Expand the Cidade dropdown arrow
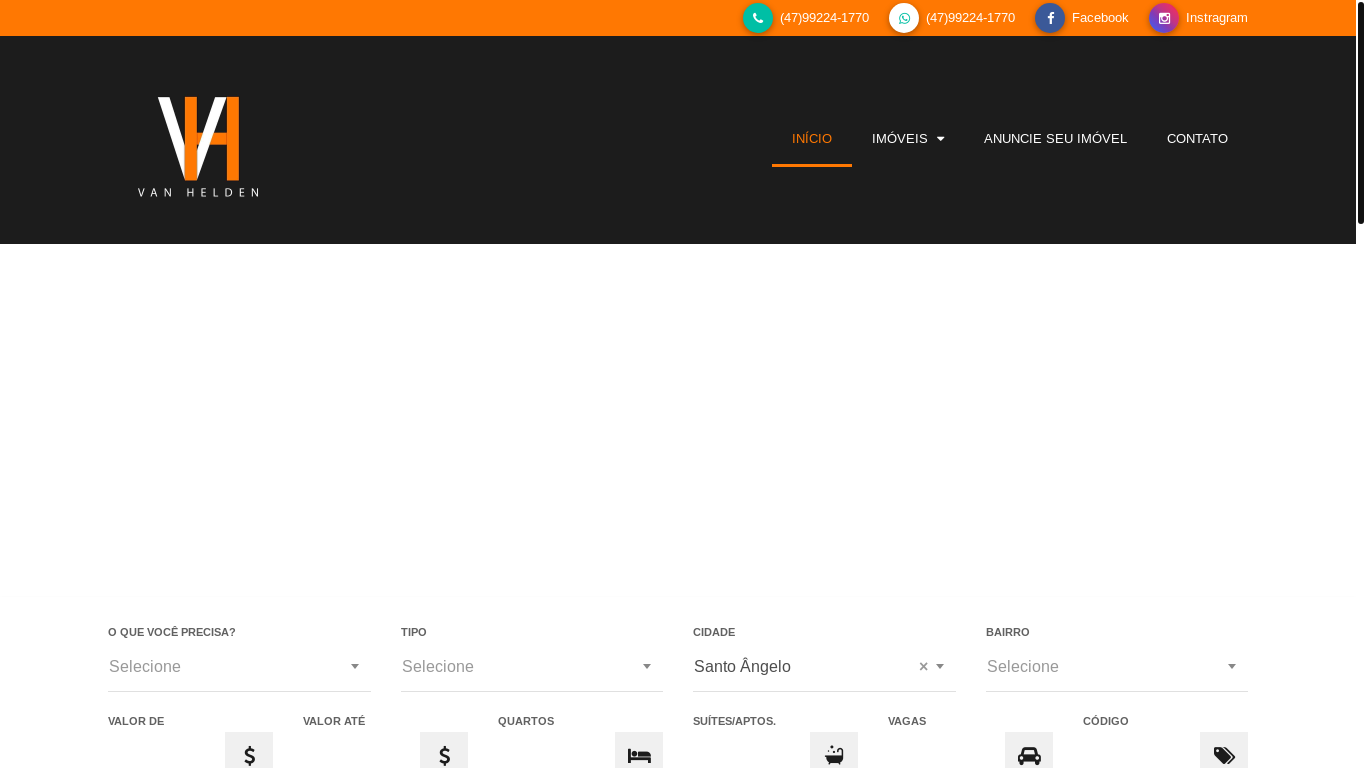Viewport: 1366px width, 768px height. [x=940, y=667]
